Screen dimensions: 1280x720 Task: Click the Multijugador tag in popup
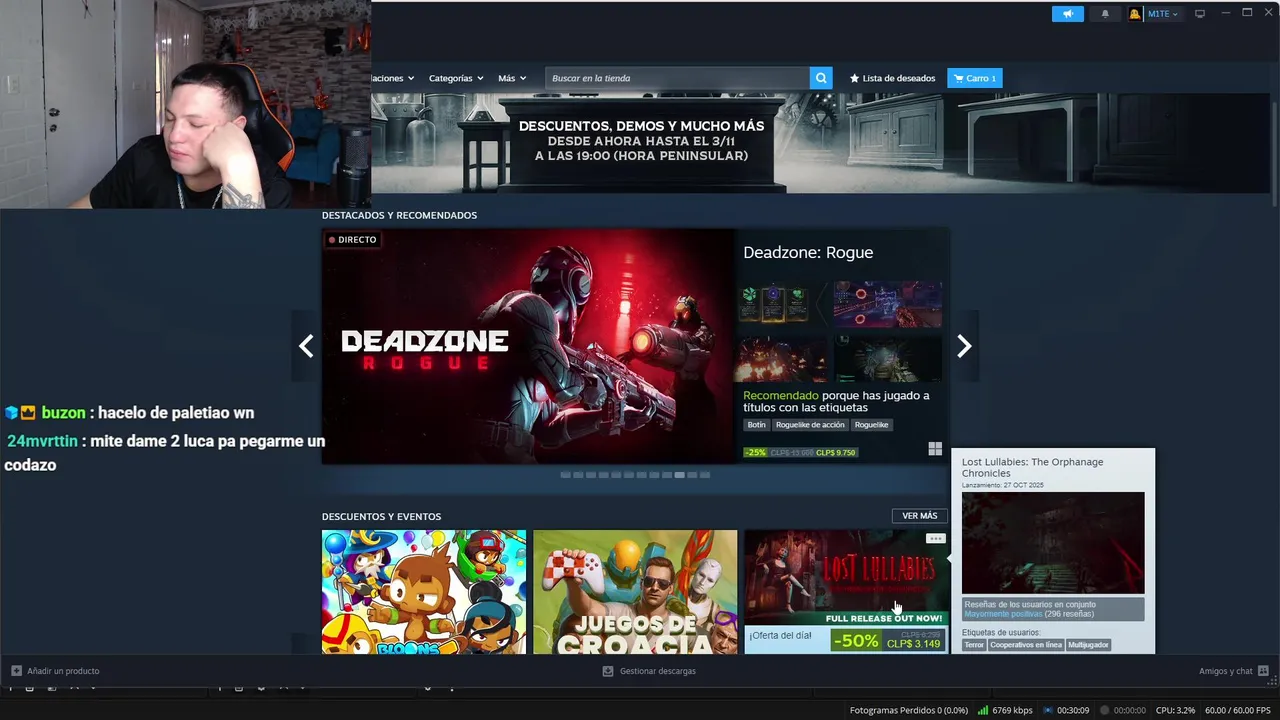1088,645
